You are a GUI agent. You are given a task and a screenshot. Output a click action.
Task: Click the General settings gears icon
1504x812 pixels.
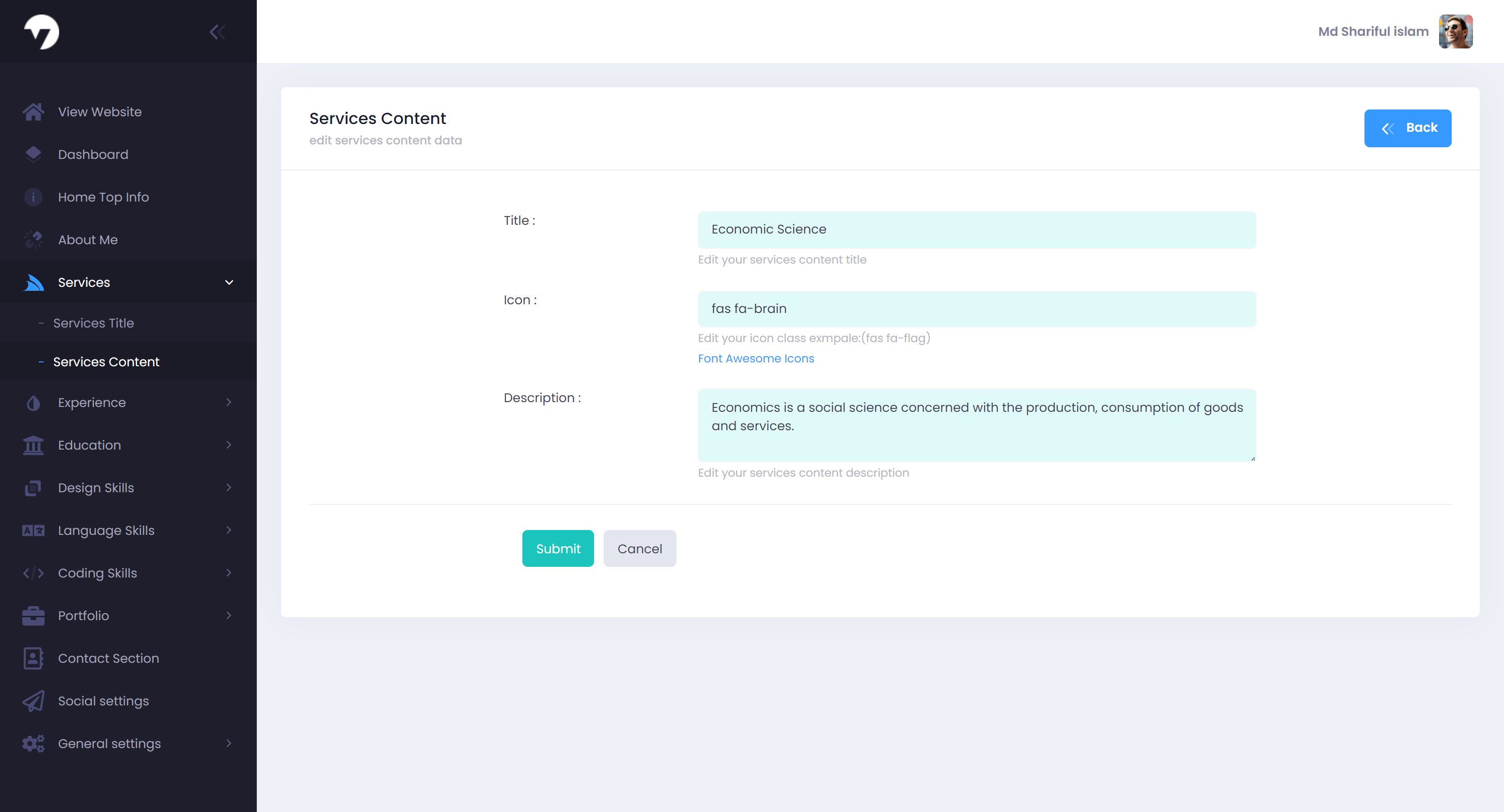pos(33,744)
